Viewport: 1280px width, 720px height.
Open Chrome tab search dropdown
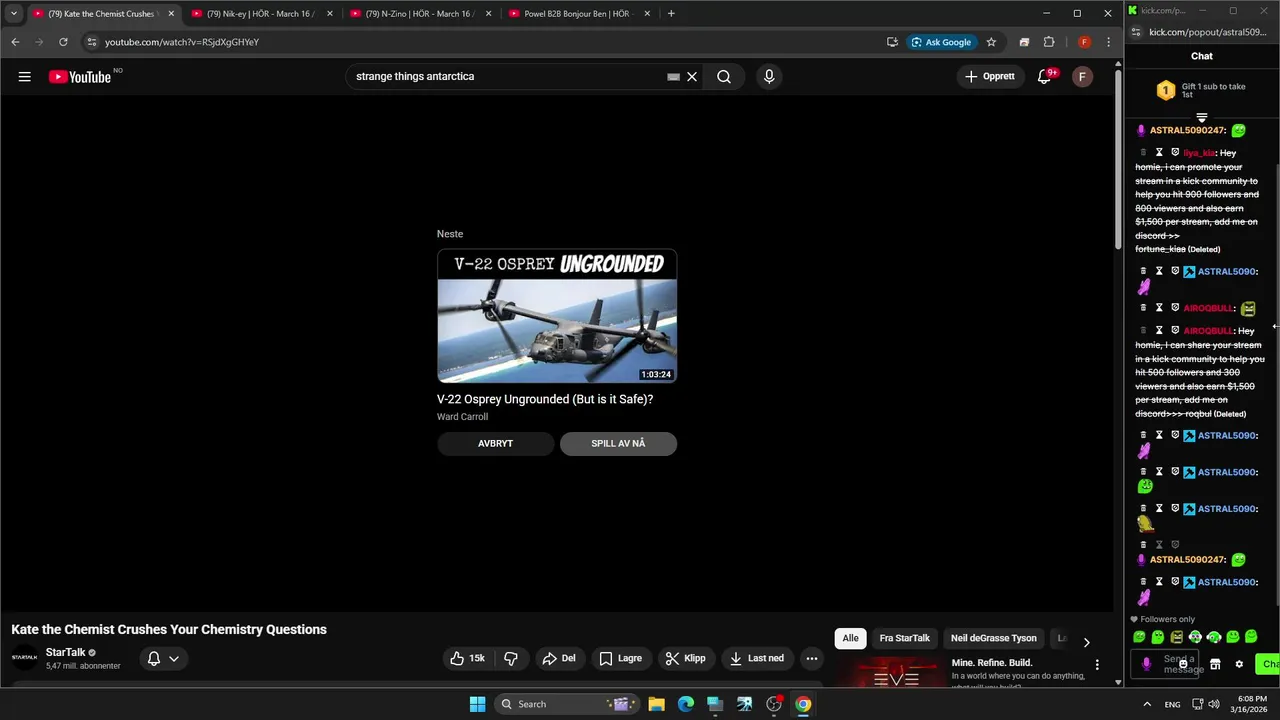coord(13,14)
